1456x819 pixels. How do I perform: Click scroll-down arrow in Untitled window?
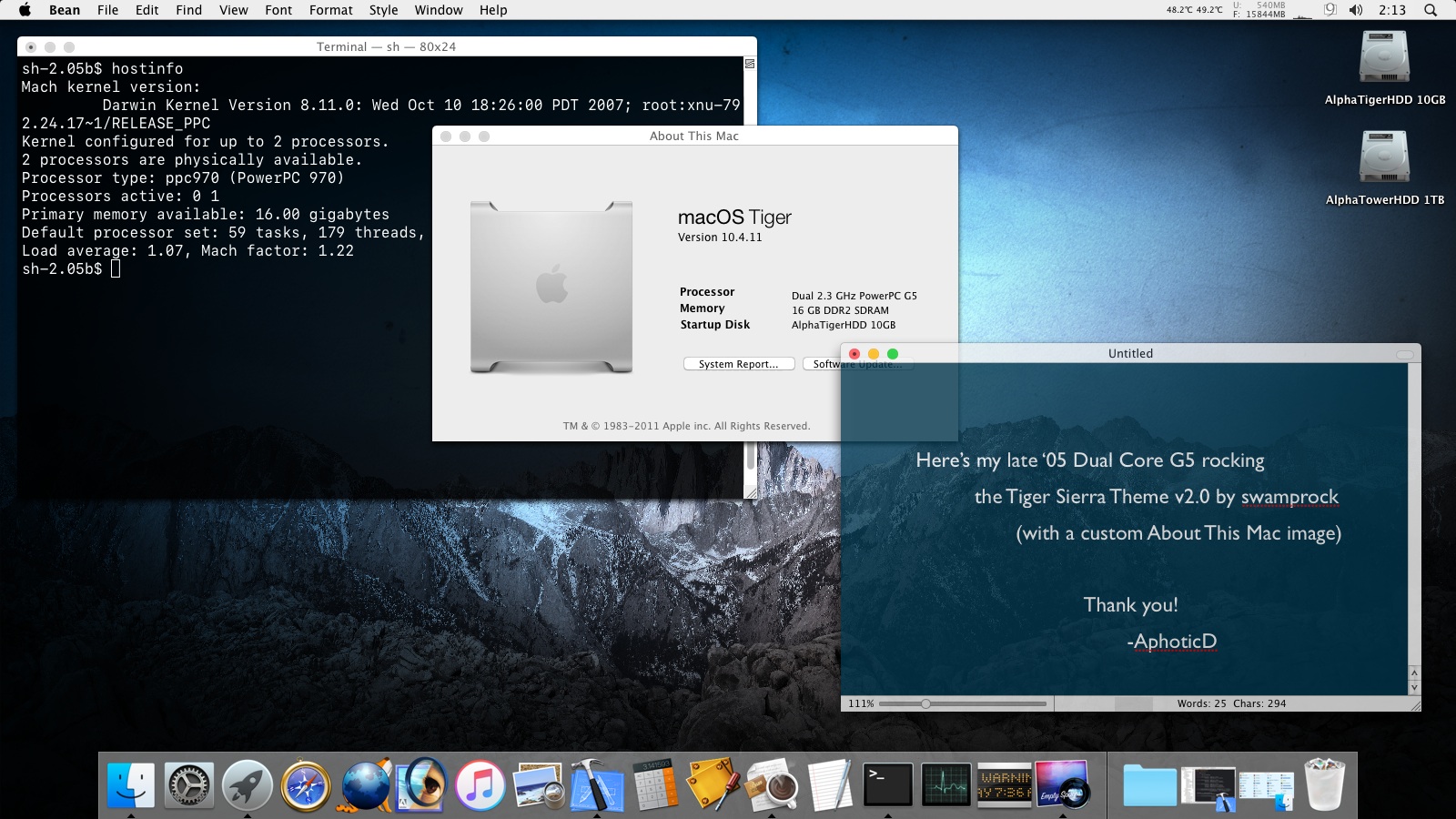pyautogui.click(x=1414, y=688)
